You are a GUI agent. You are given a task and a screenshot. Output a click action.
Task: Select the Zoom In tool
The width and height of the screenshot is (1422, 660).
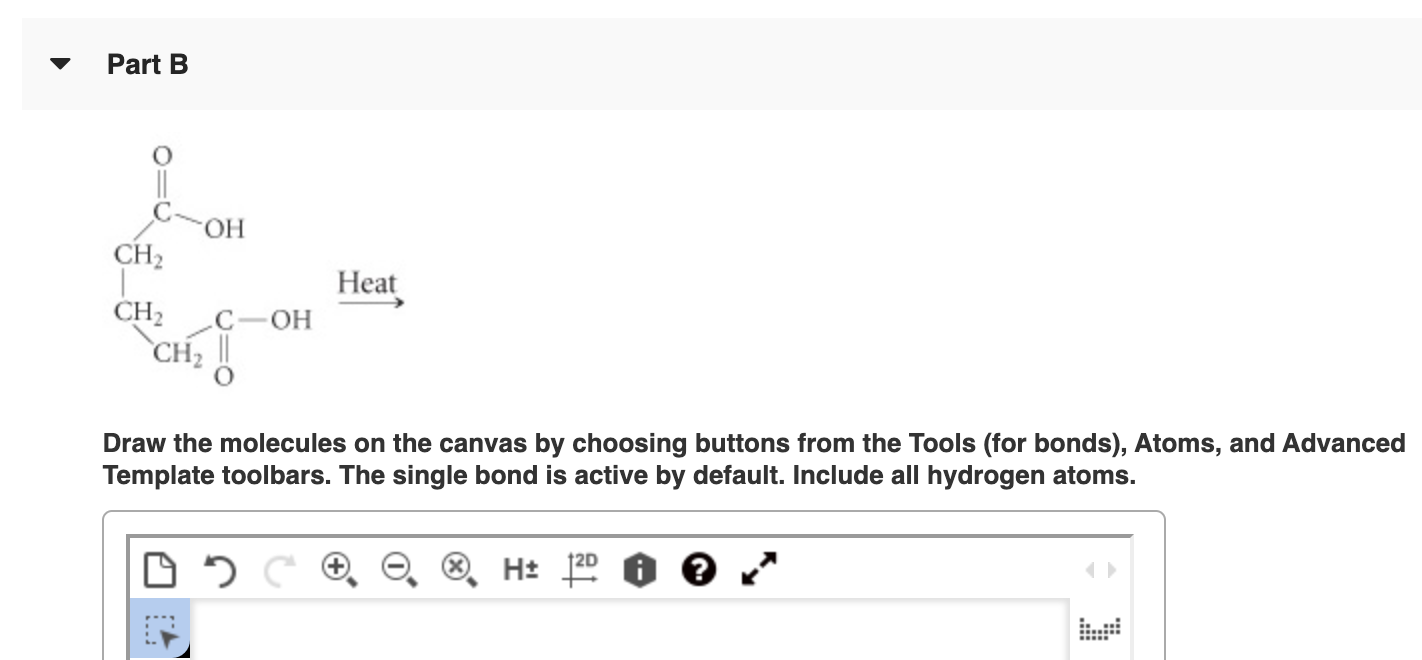(x=337, y=570)
